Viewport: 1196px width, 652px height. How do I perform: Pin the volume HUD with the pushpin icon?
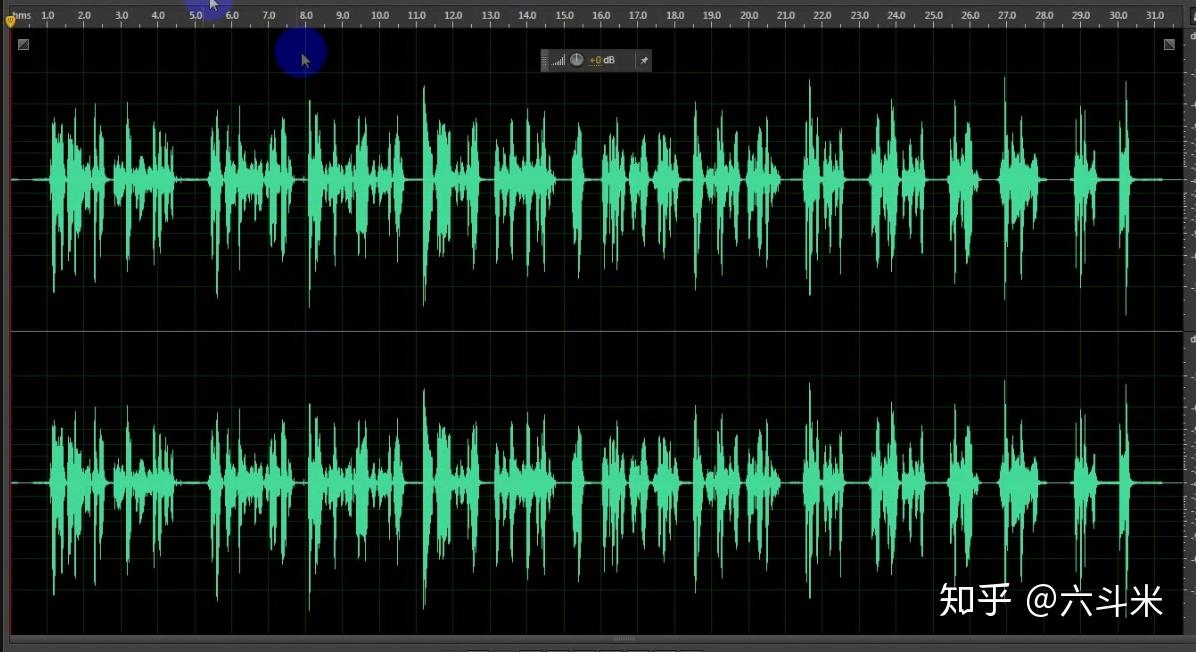pos(645,60)
